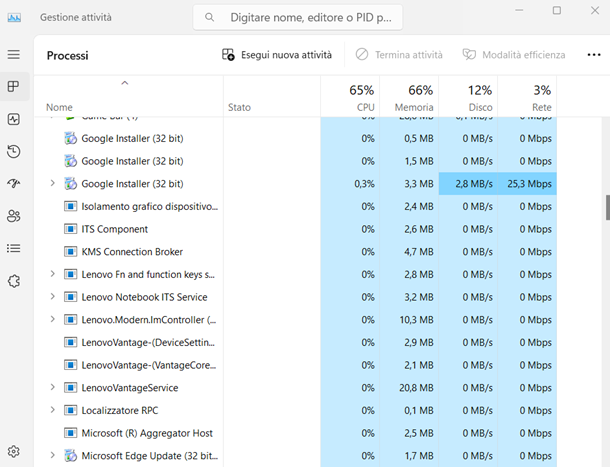Click the KMS Connection Broker process icon

(x=70, y=252)
